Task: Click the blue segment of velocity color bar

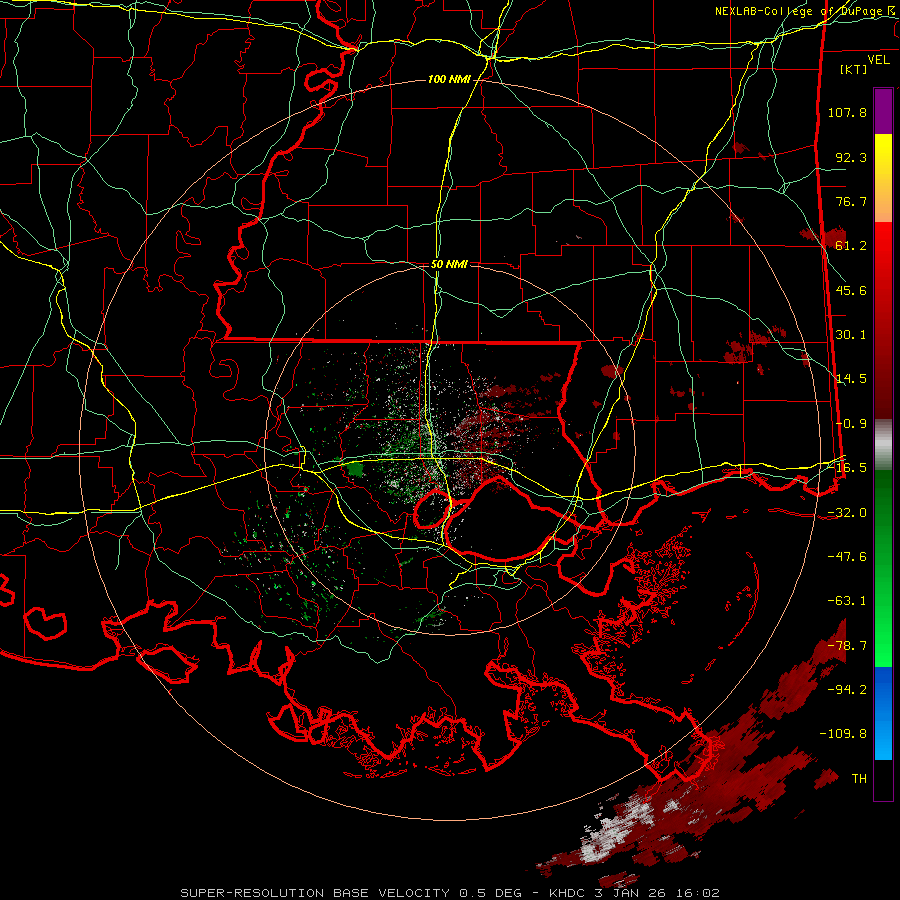Action: [883, 713]
